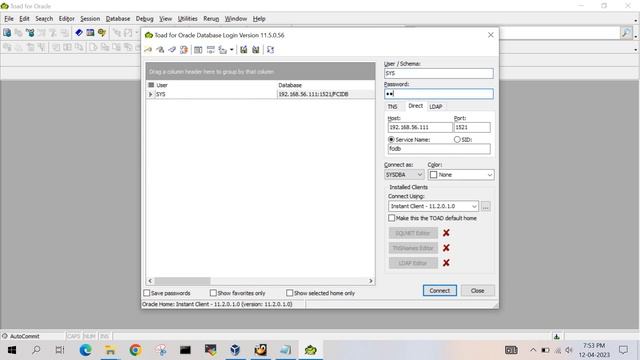Open the Session menu
Screen dimensions: 640x360
[x=90, y=19]
